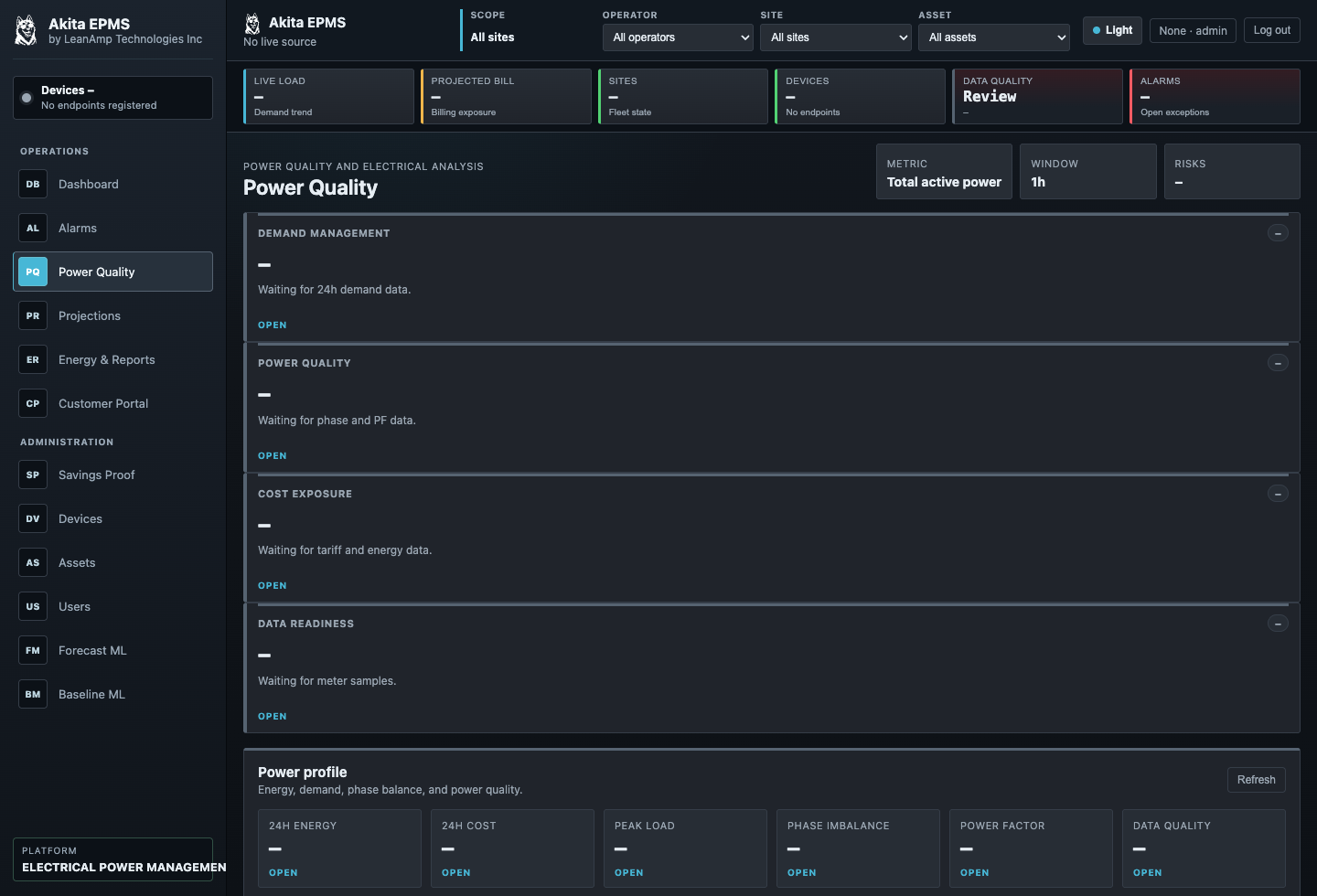
Task: Click the Akita dog logo in sidebar
Action: (27, 30)
